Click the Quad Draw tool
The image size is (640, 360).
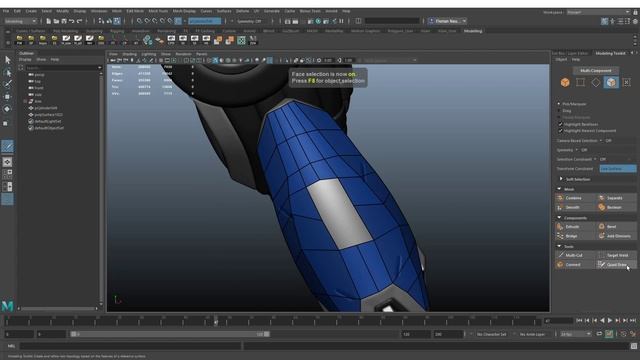click(x=616, y=264)
